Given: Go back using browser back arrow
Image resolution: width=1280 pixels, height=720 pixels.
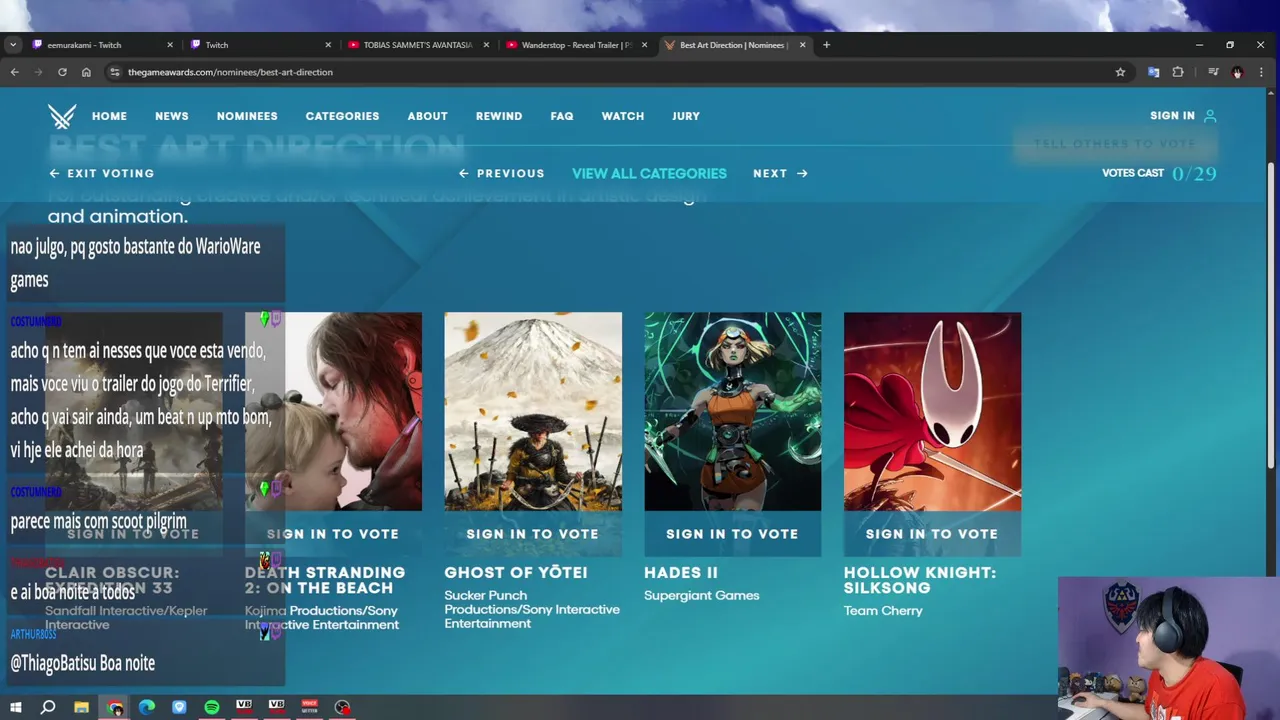Looking at the screenshot, I should pos(14,72).
